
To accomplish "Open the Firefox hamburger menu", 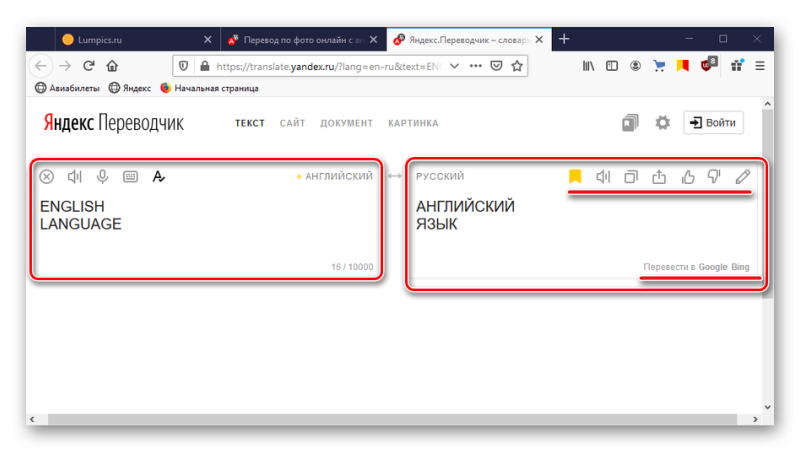I will [760, 66].
